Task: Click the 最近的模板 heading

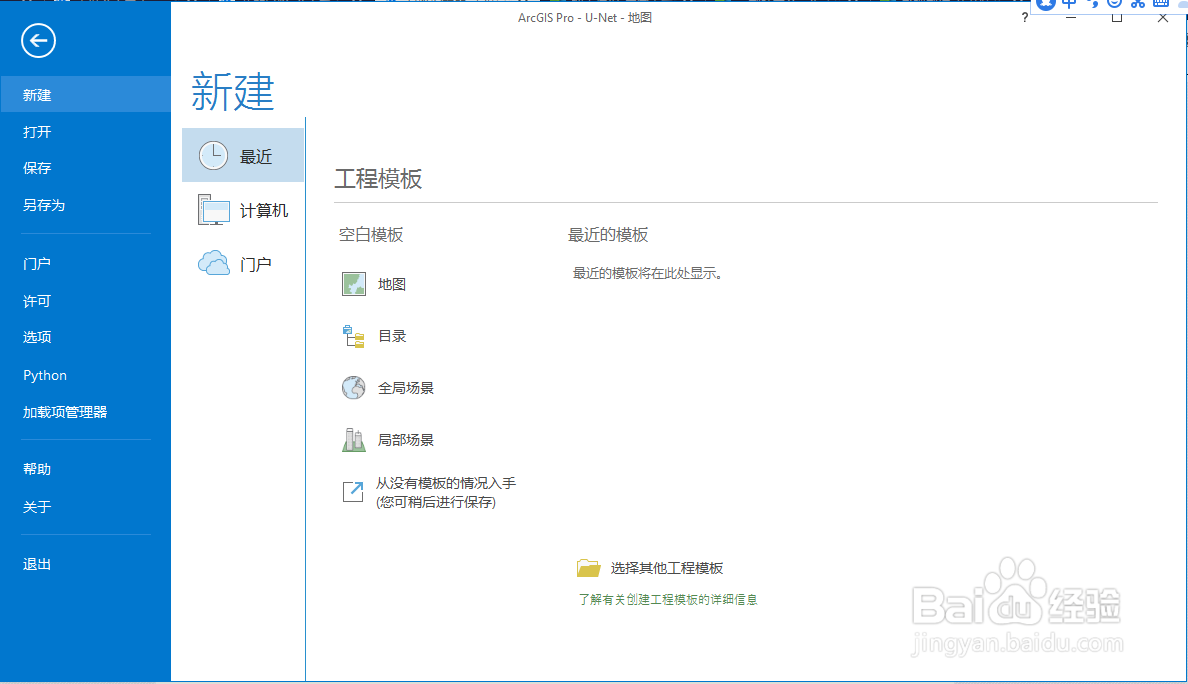Action: click(x=608, y=235)
